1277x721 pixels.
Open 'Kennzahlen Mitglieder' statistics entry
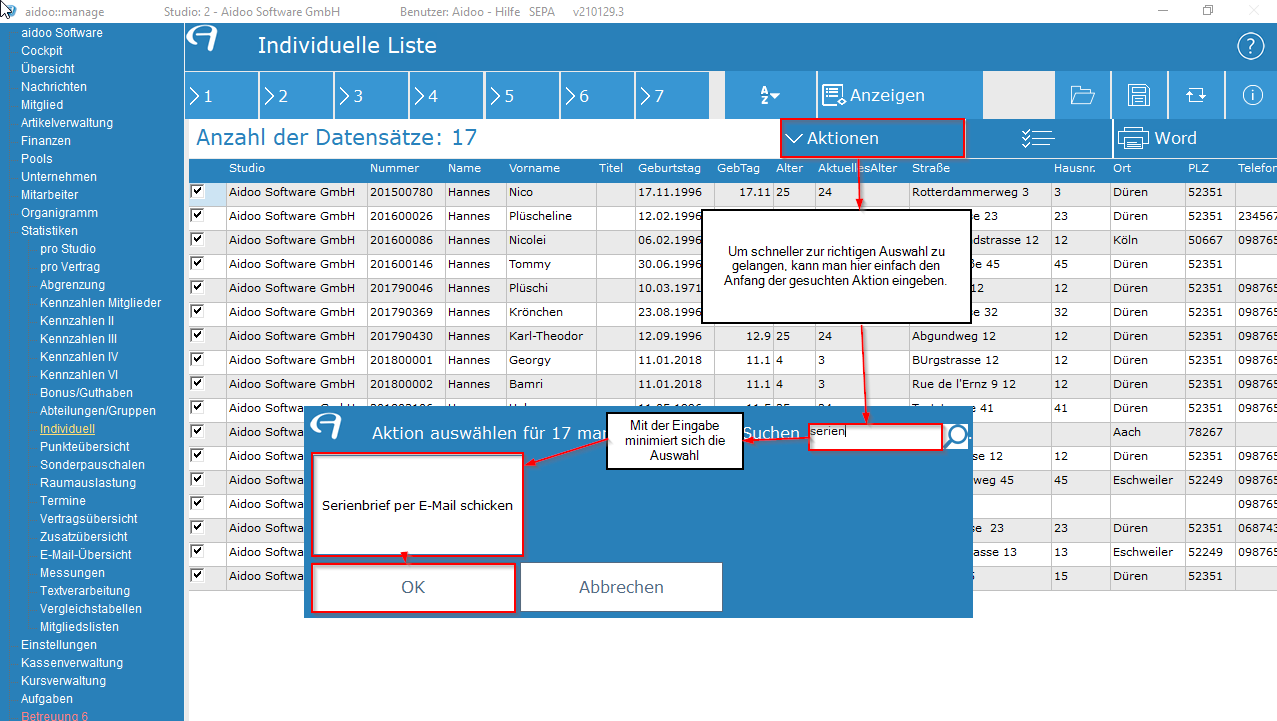[x=100, y=303]
